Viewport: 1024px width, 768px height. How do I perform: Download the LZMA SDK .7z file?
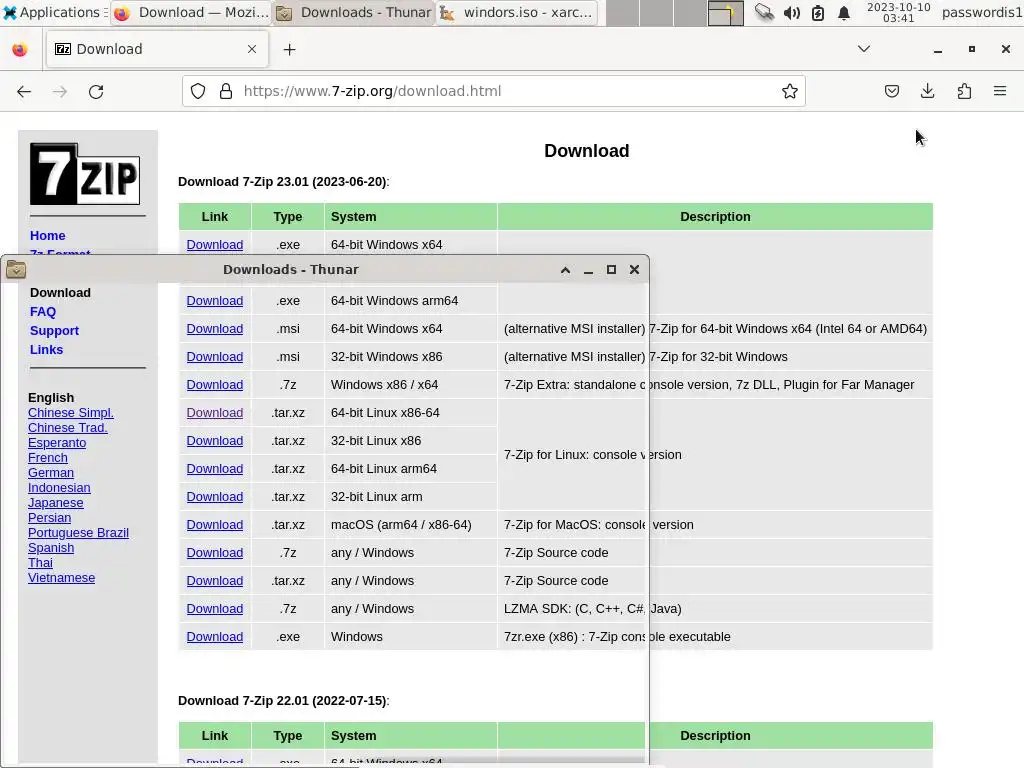coord(215,609)
